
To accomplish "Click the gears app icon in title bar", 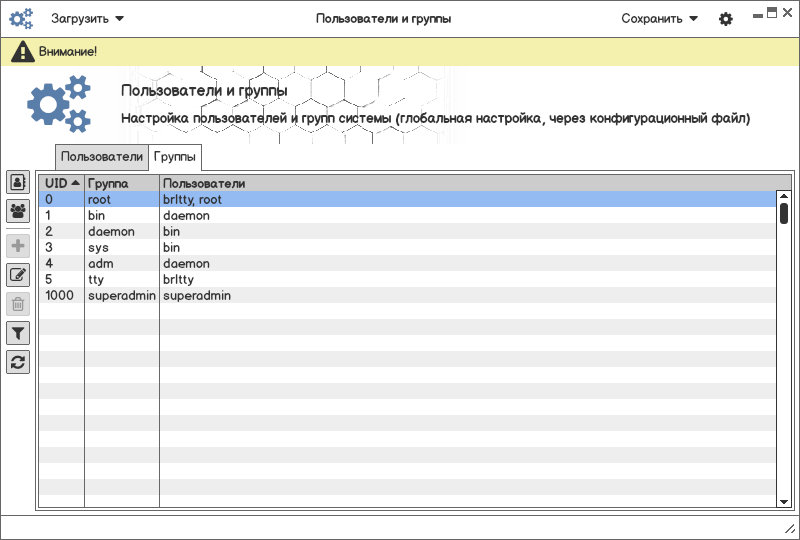I will click(x=21, y=18).
